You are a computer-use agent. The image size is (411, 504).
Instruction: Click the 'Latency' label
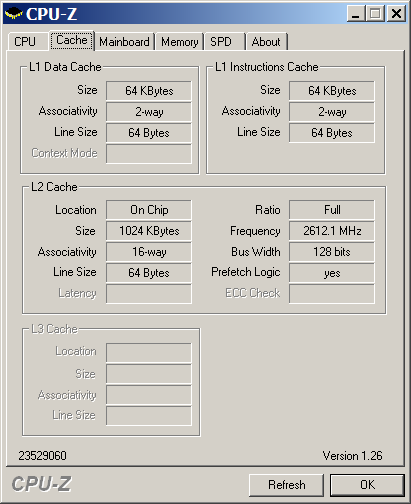point(77,293)
